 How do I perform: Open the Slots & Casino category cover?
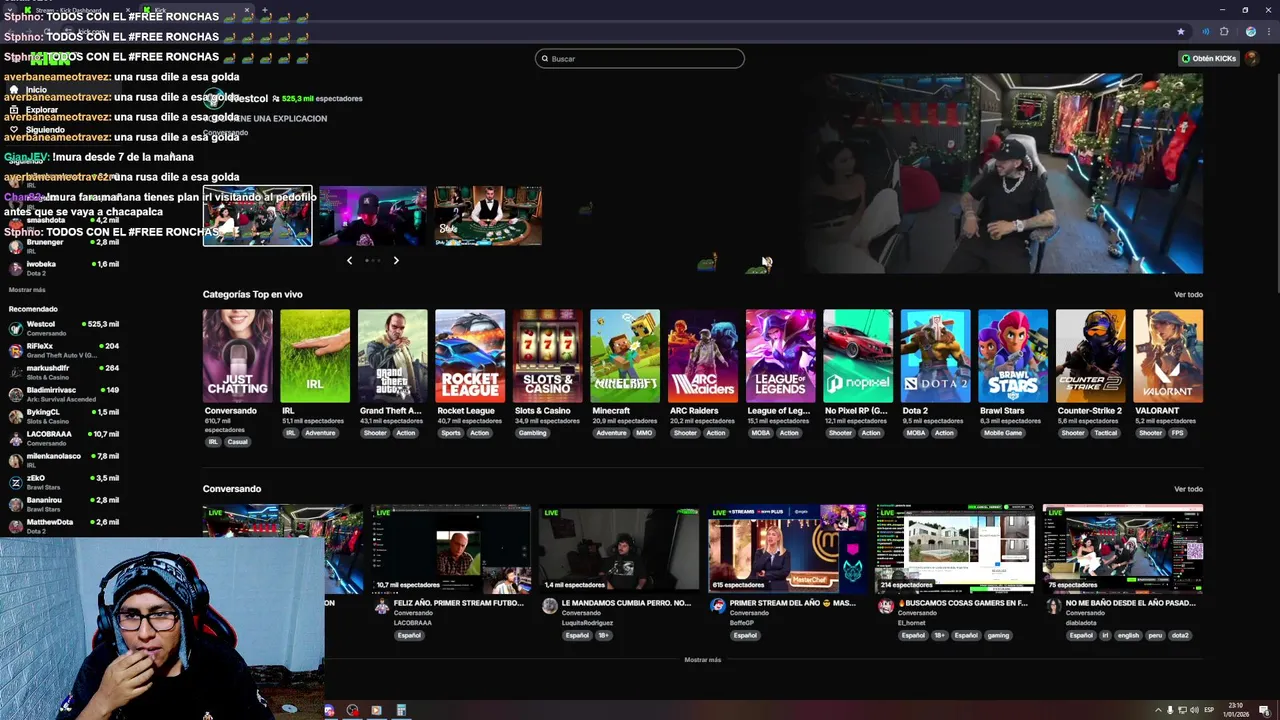(547, 356)
